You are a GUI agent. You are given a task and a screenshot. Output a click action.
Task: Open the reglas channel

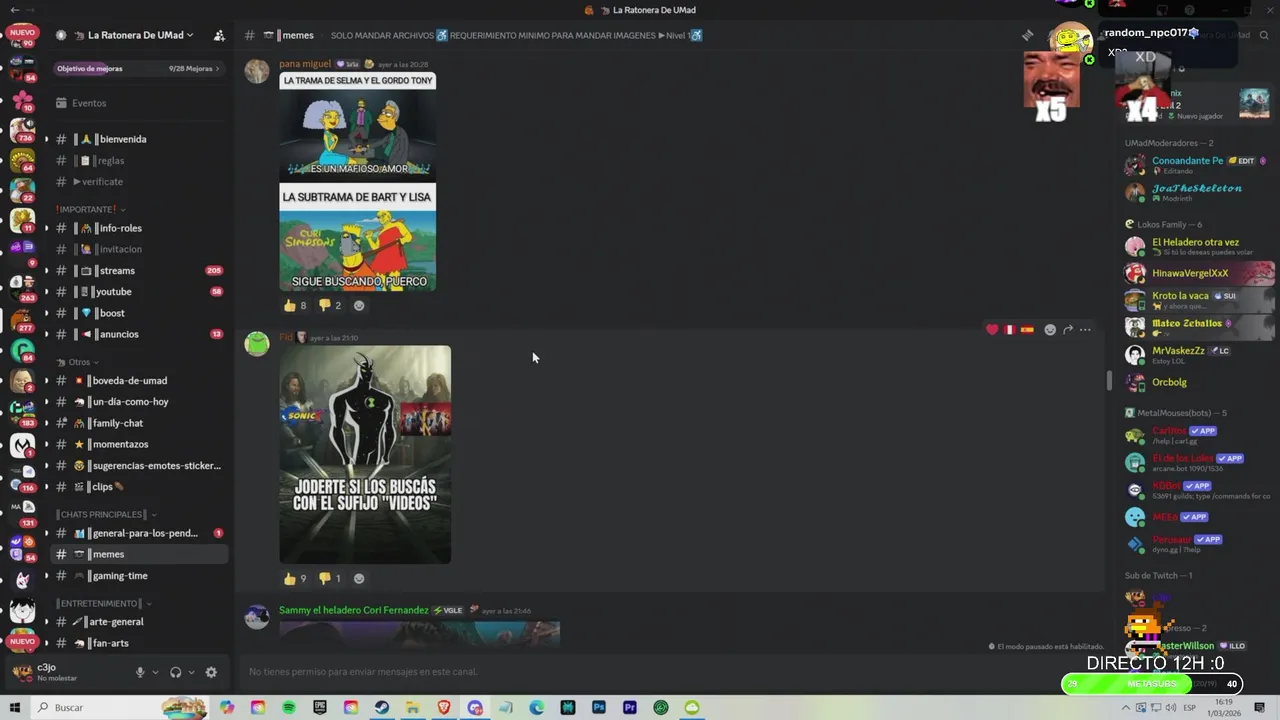click(x=138, y=160)
